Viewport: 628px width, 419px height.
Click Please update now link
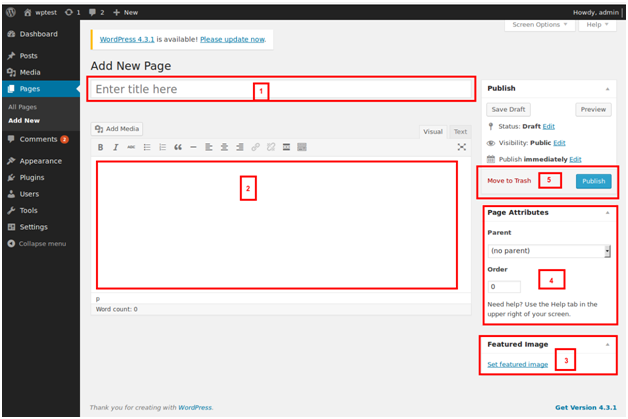[232, 39]
